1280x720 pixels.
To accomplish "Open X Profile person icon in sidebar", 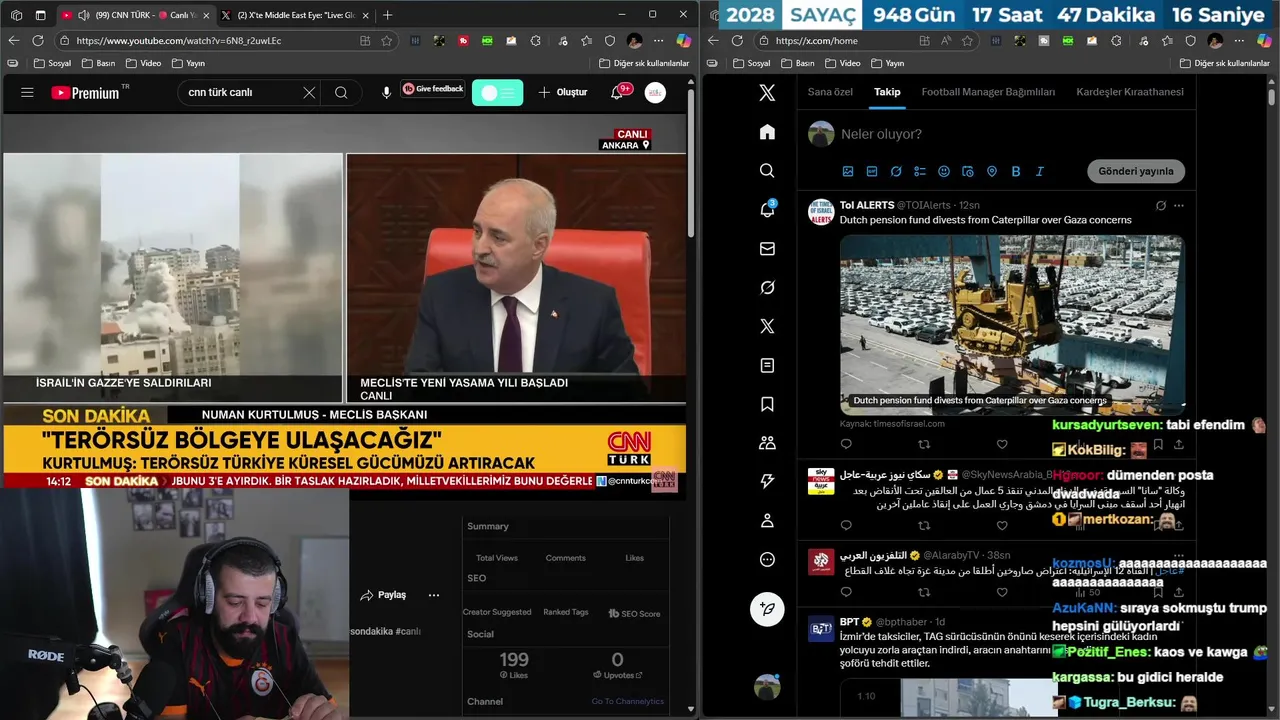I will point(767,521).
